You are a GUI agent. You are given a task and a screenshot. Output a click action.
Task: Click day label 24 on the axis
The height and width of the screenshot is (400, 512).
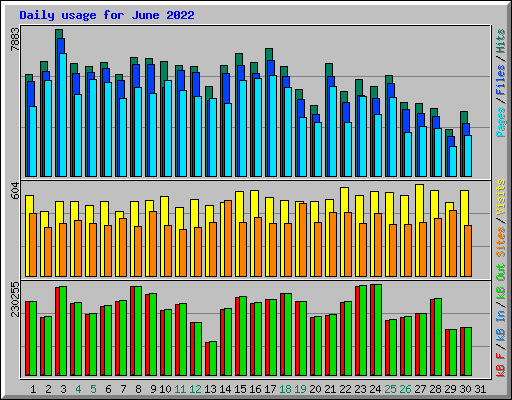(375, 389)
